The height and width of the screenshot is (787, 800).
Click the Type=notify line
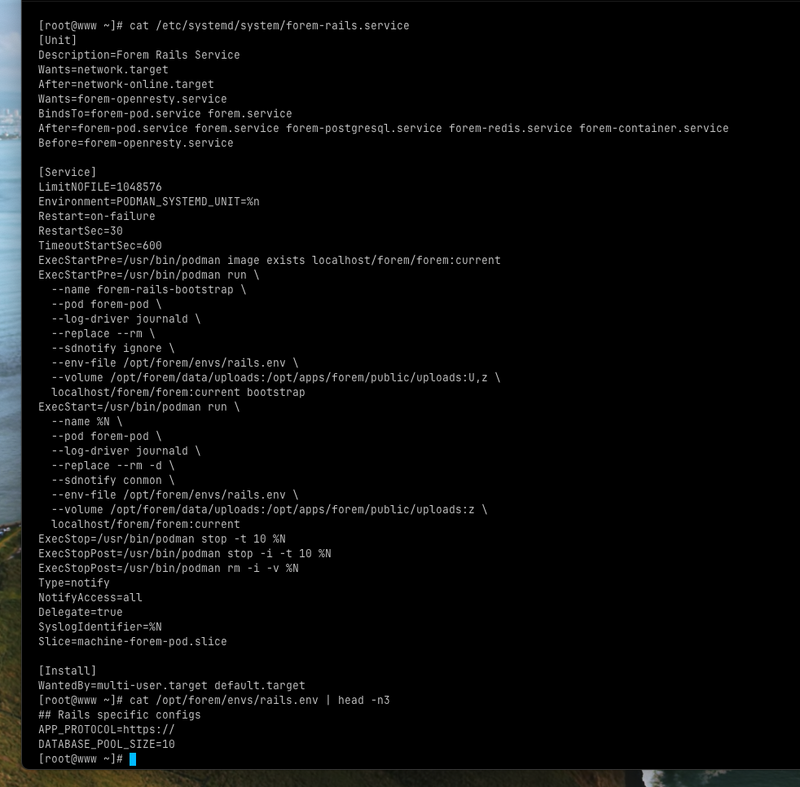click(x=74, y=583)
